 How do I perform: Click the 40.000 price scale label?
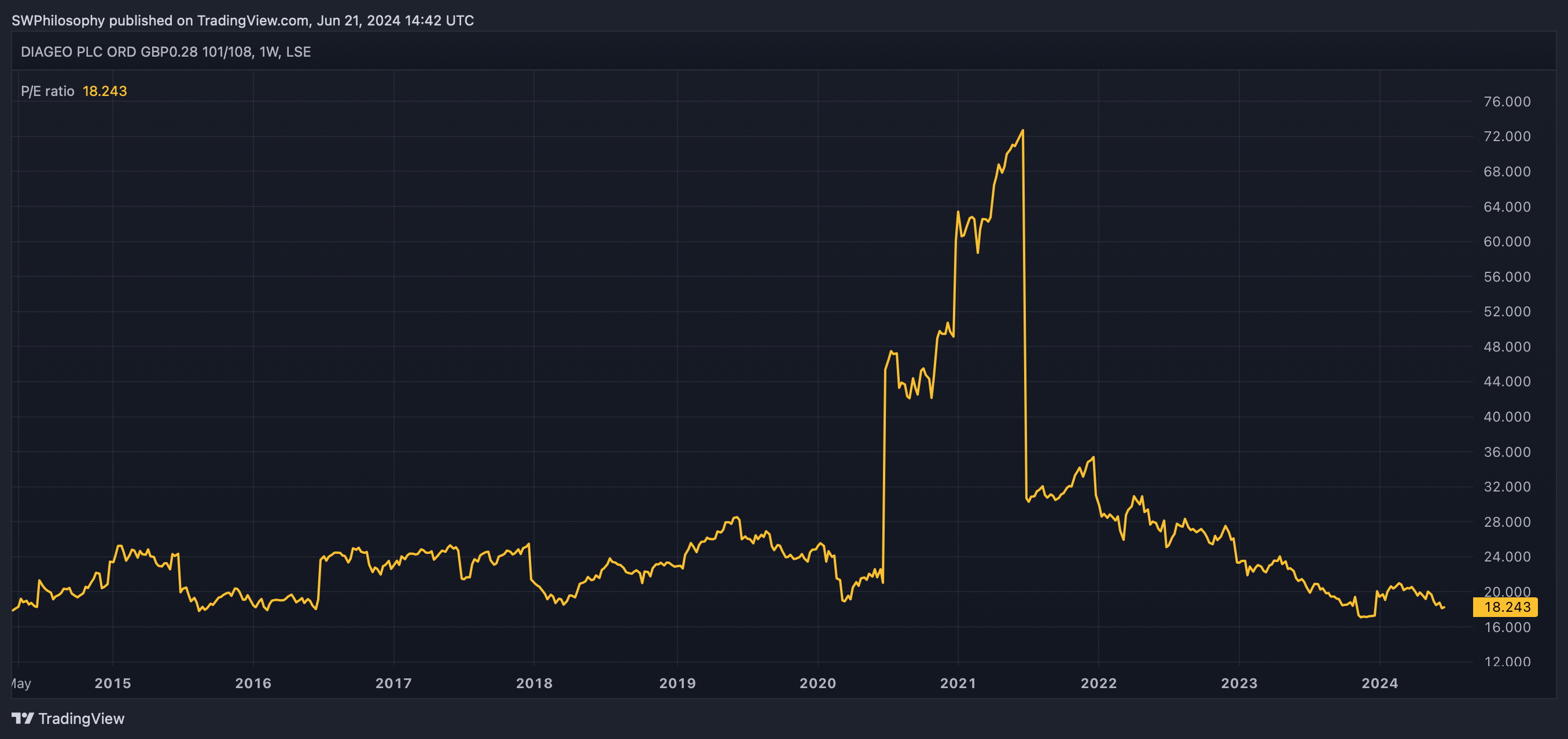pos(1507,417)
